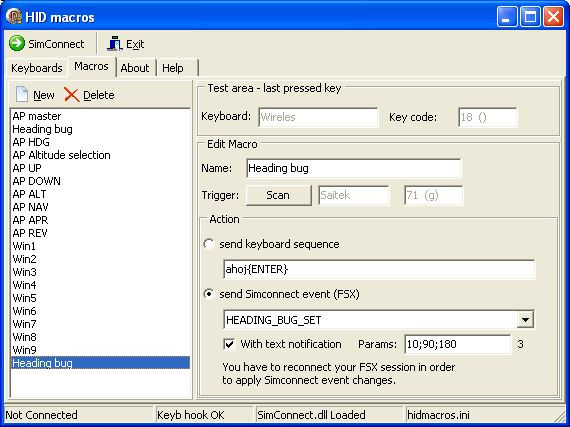Viewport: 570px width, 427px height.
Task: Select send keyboard sequence radio button
Action: (209, 244)
